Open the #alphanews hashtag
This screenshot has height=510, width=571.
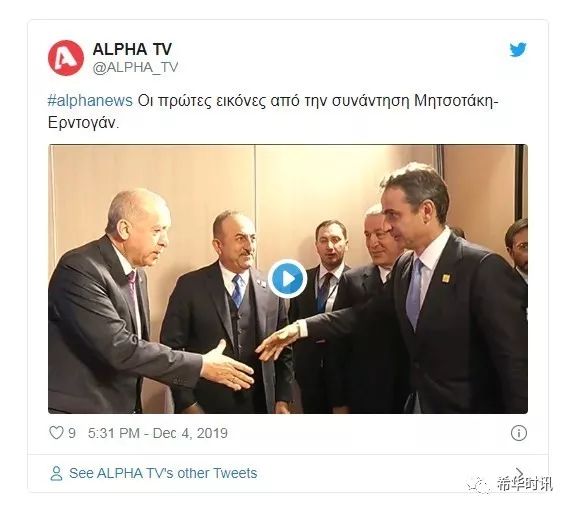click(x=90, y=101)
